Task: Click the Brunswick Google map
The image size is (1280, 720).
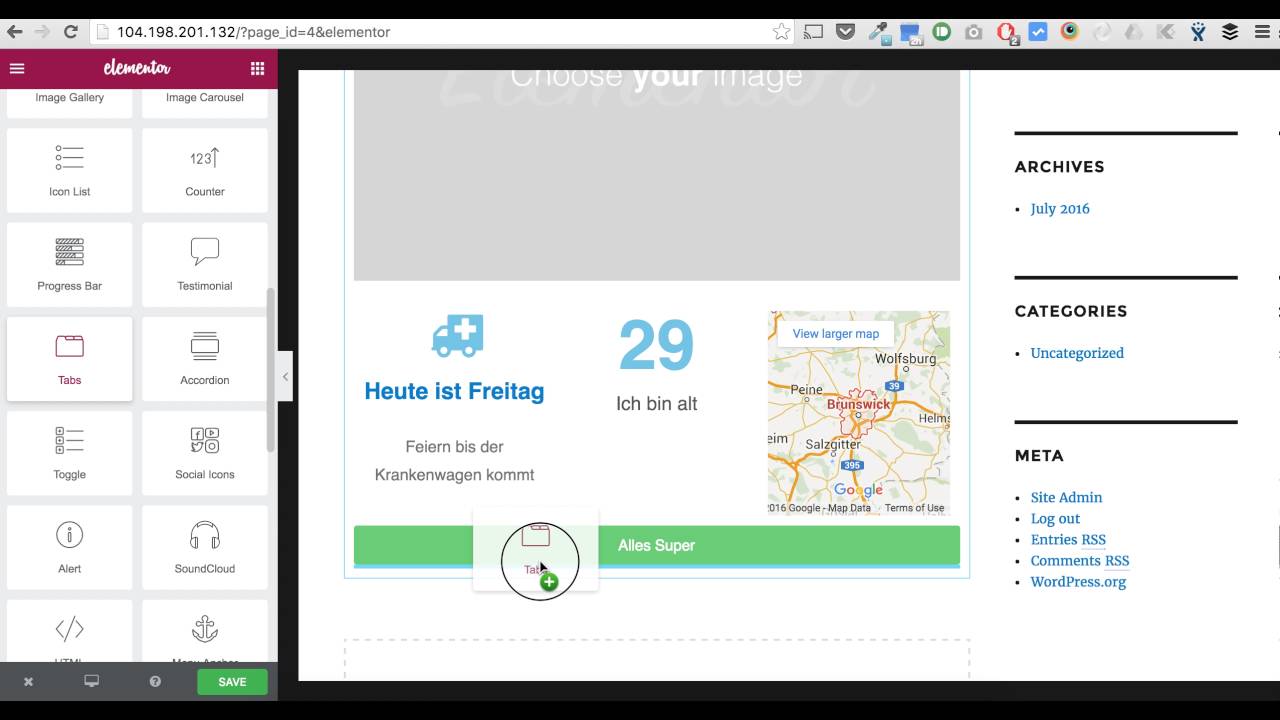Action: click(x=859, y=412)
